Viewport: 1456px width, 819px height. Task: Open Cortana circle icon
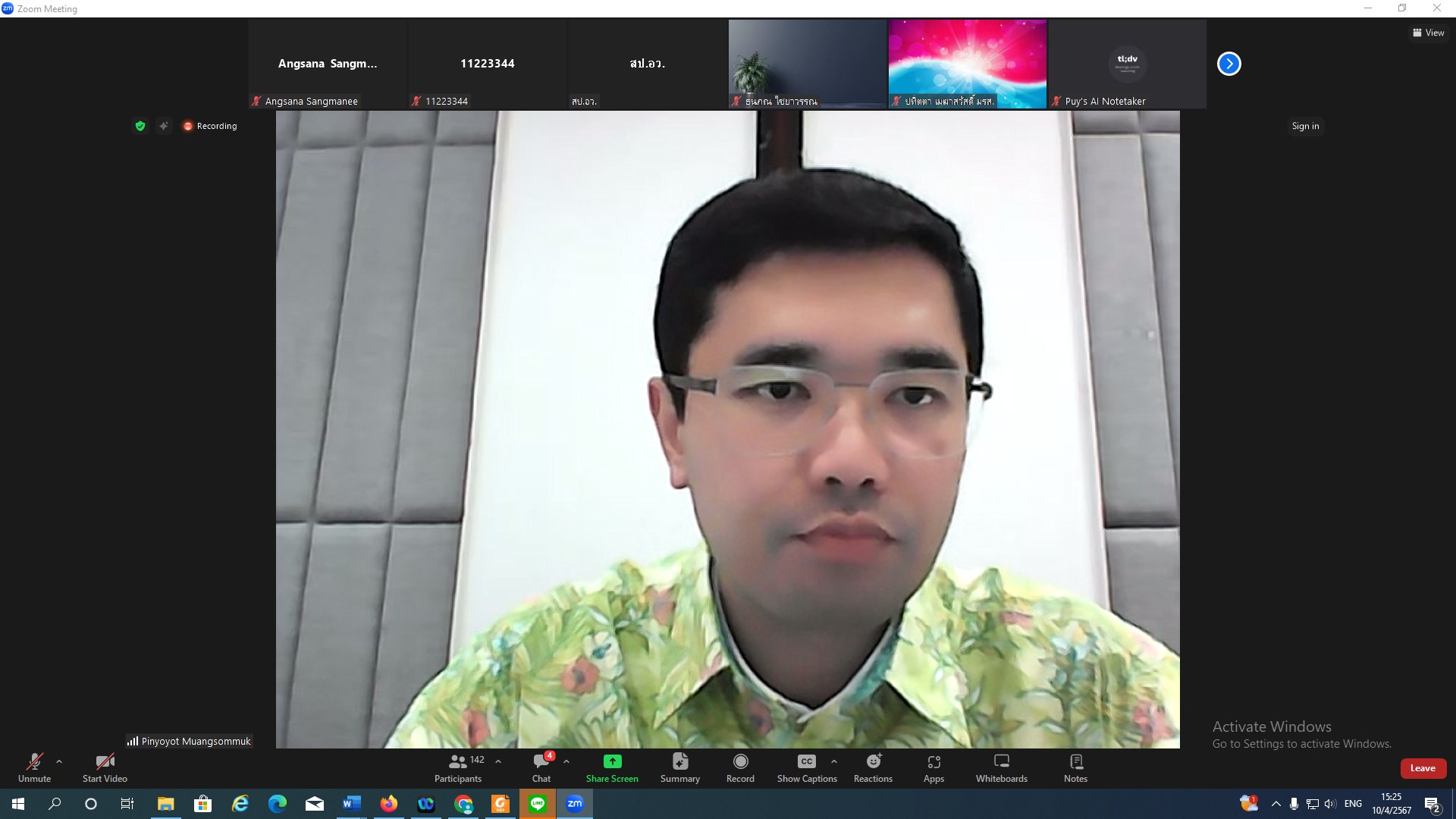point(91,804)
